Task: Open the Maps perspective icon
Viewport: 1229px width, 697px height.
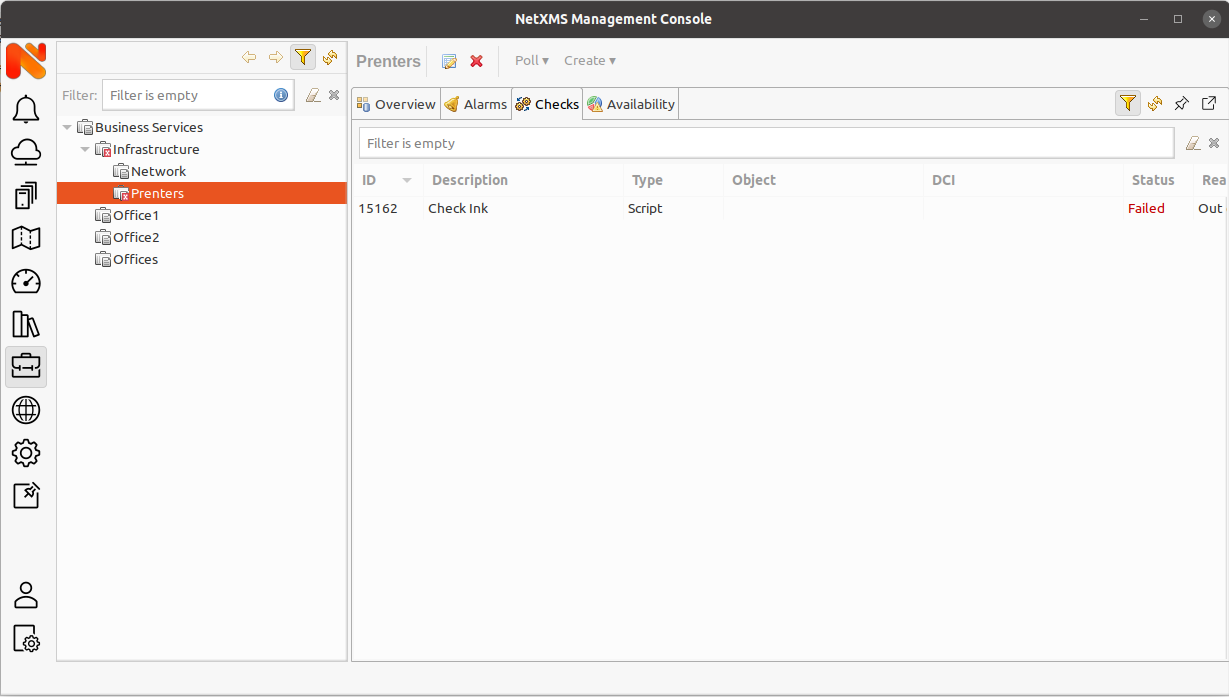Action: (26, 238)
